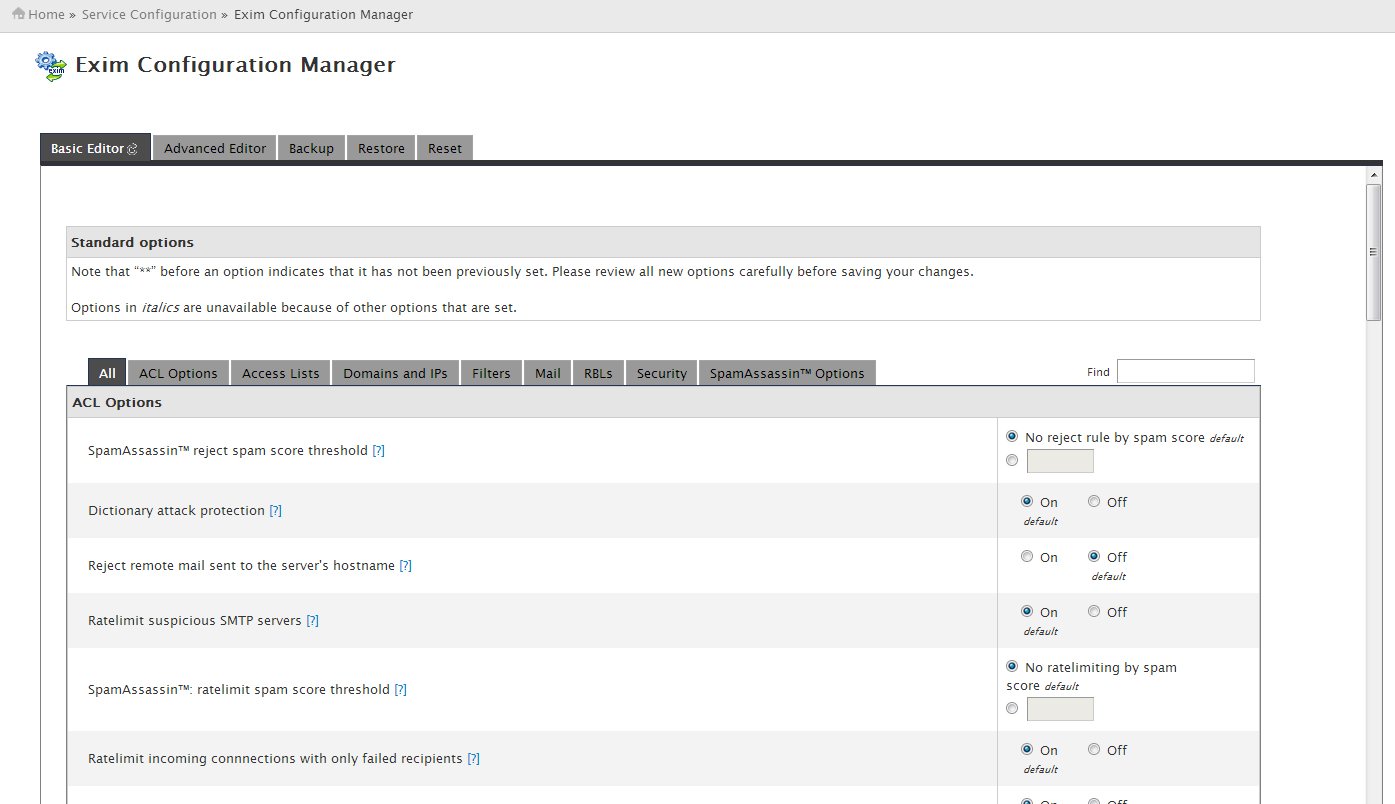
Task: Open help for SpamAssassin ratelimit spam score threshold
Action: pos(400,690)
